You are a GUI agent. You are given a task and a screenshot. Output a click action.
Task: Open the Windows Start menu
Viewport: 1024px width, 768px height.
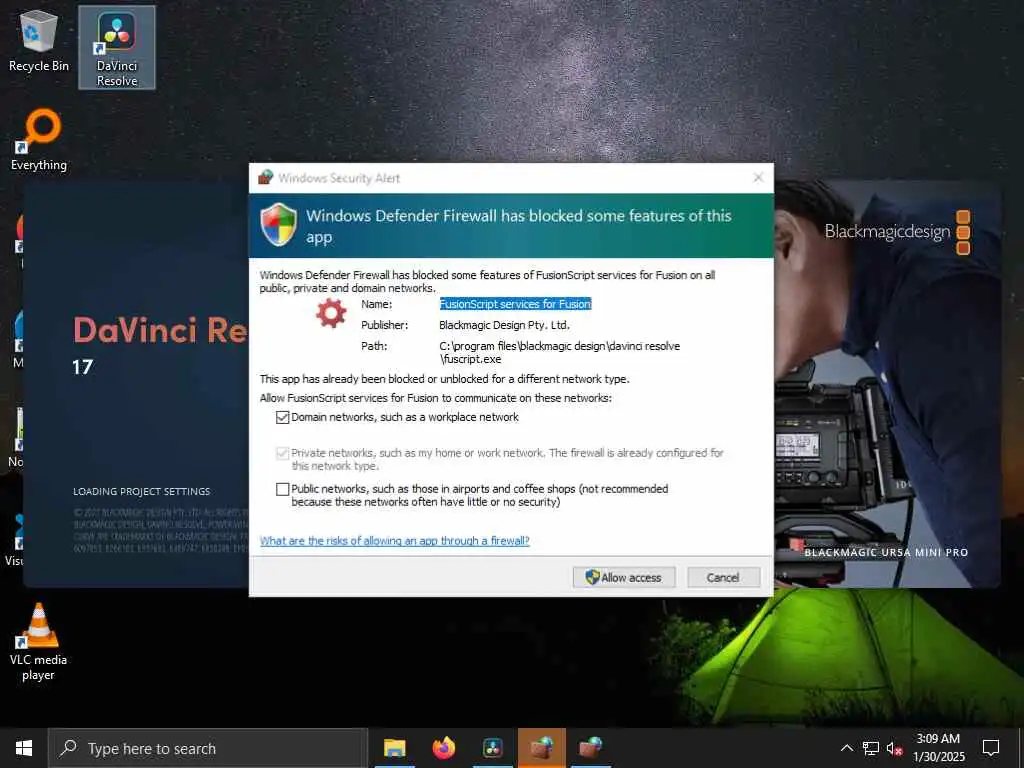pyautogui.click(x=24, y=748)
